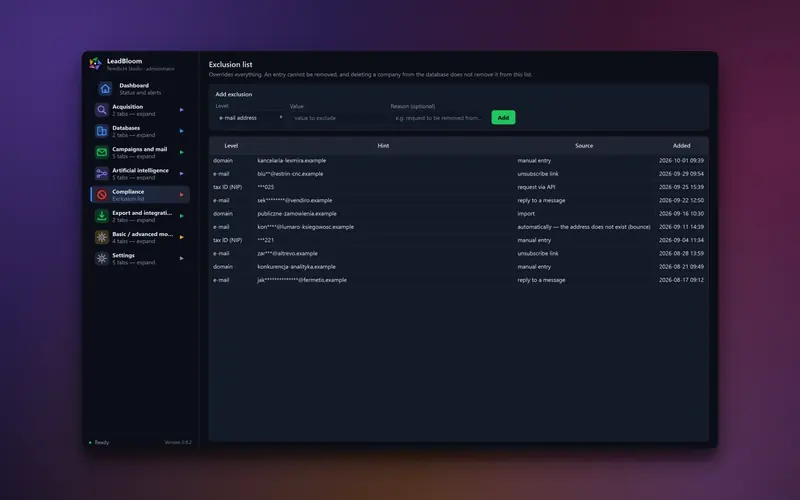Viewport: 800px width, 500px height.
Task: Click the 2026-08-17 09:12 date cell
Action: pyautogui.click(x=681, y=280)
